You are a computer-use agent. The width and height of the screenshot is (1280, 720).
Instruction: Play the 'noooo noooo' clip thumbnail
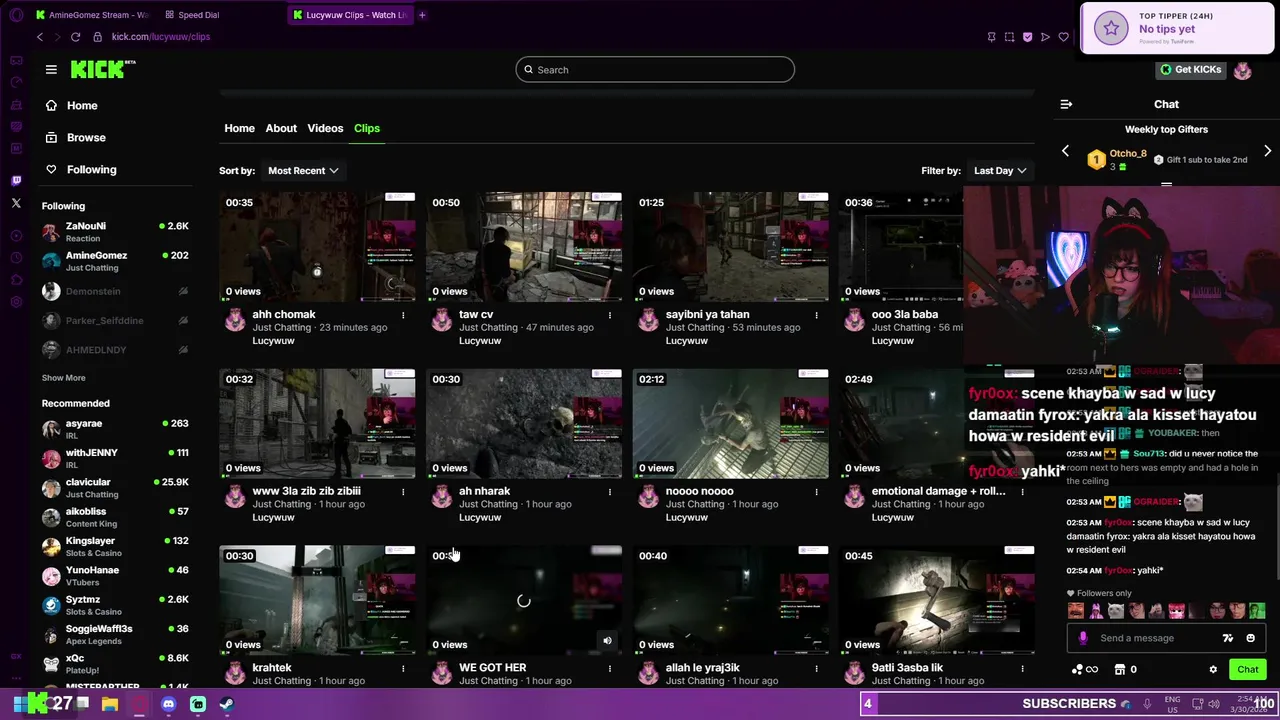pos(730,424)
